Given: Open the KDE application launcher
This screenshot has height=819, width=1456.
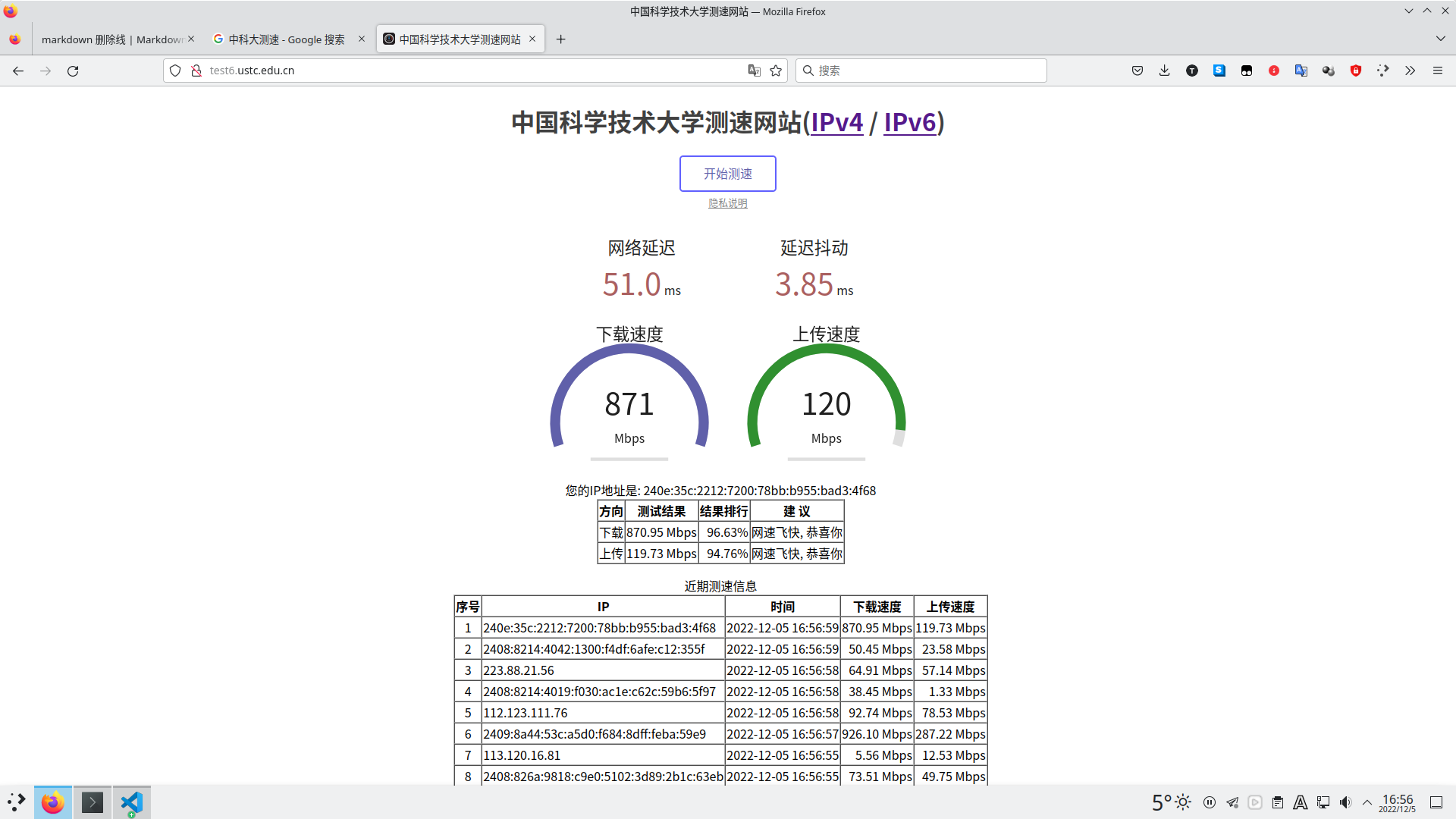Looking at the screenshot, I should pyautogui.click(x=17, y=802).
